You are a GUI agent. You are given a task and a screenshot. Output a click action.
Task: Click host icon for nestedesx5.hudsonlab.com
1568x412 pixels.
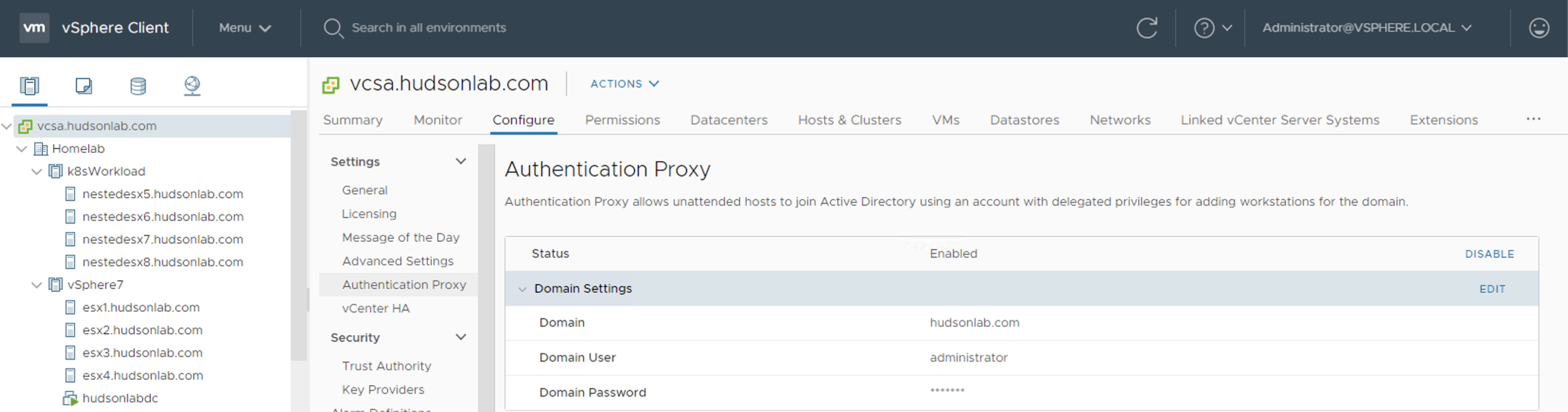click(x=71, y=194)
